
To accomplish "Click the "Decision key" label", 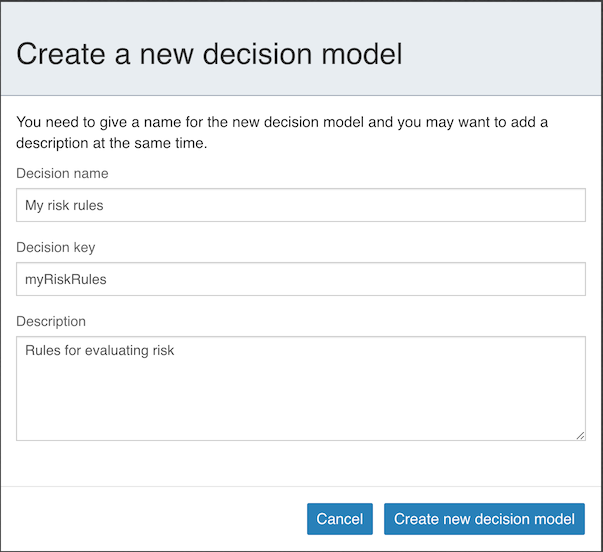I will click(56, 248).
